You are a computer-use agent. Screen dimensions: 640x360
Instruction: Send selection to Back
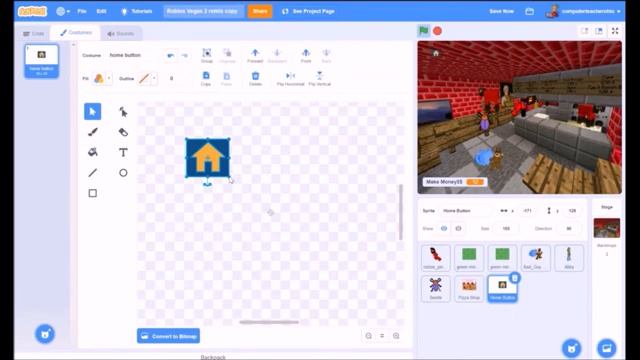pyautogui.click(x=326, y=56)
